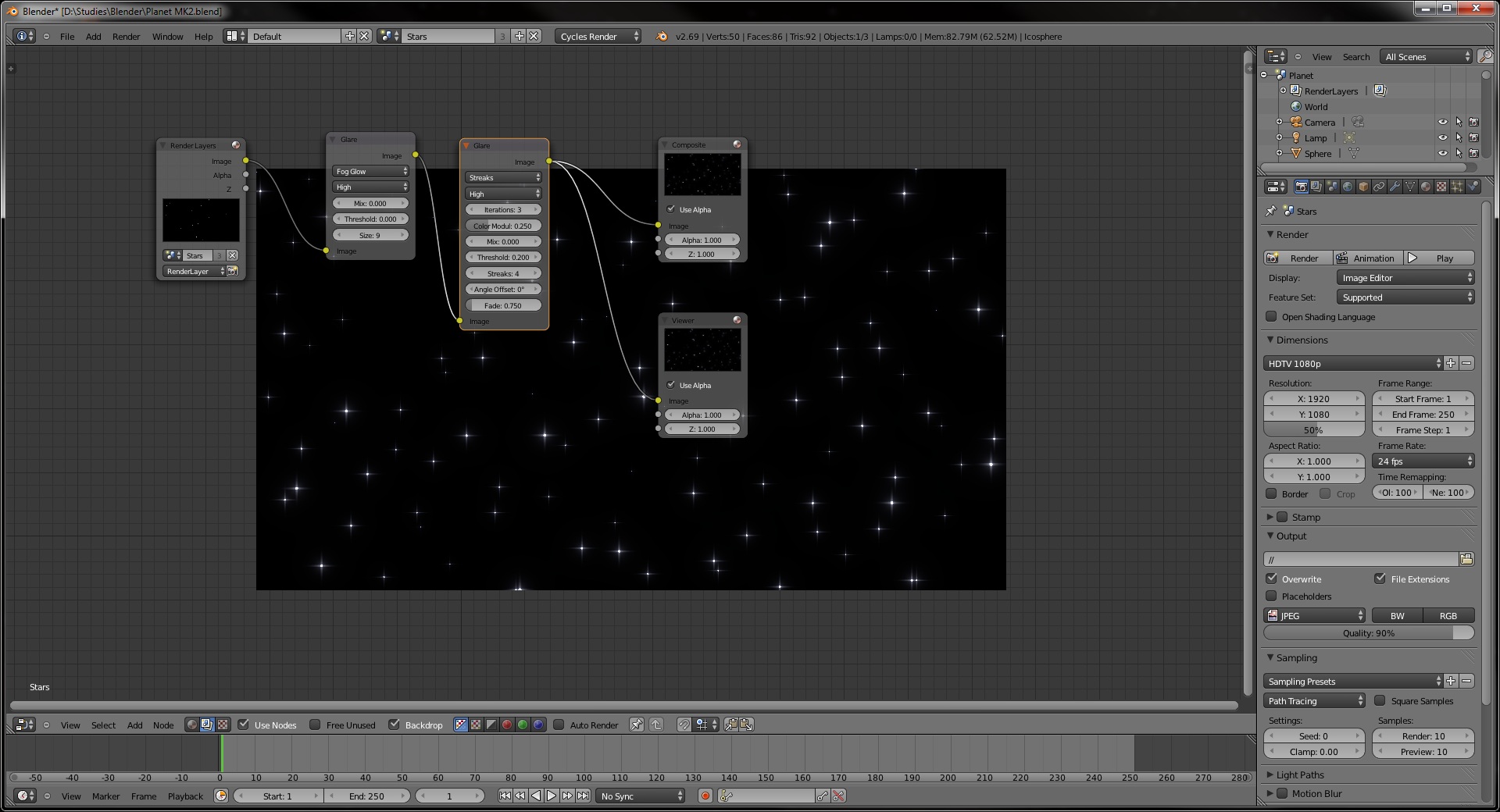Select the compositing node tree type icon
Viewport: 1500px width, 812px height.
click(207, 725)
